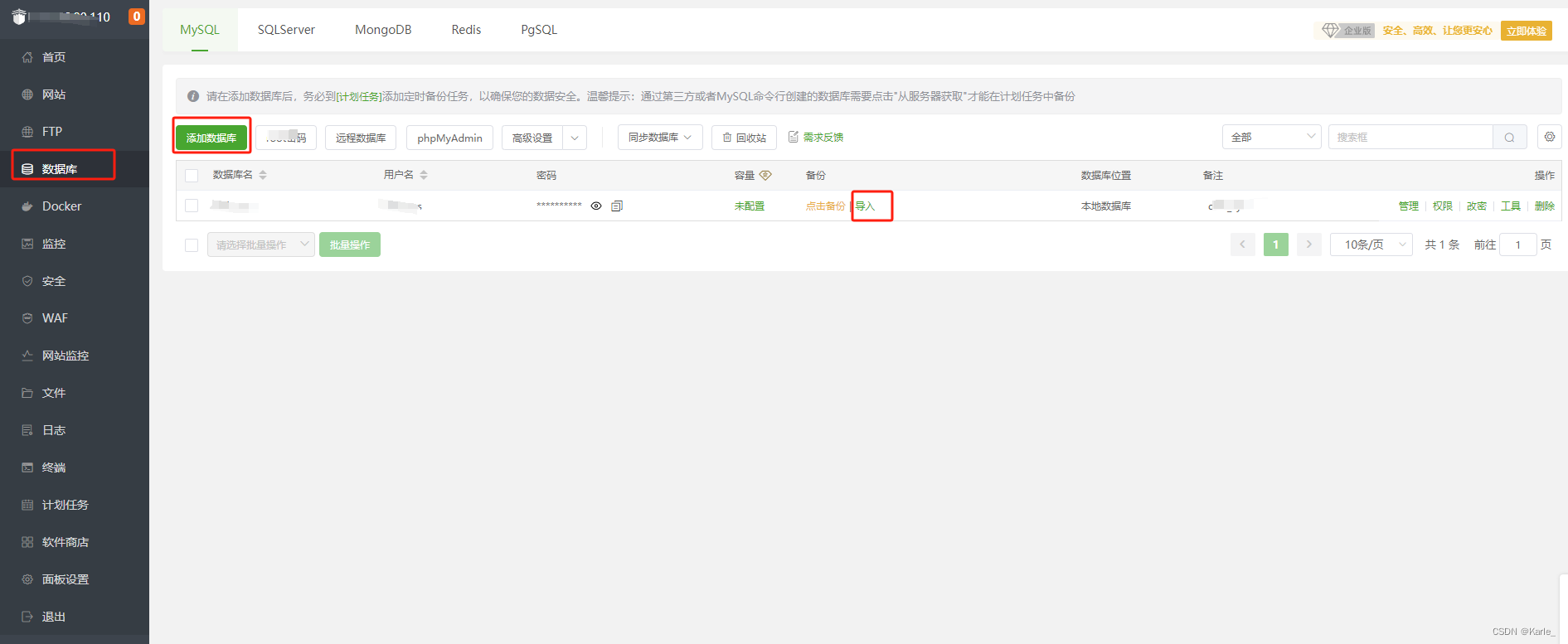Screen dimensions: 1568x644
Task: Click the 导入 import link
Action: click(865, 206)
